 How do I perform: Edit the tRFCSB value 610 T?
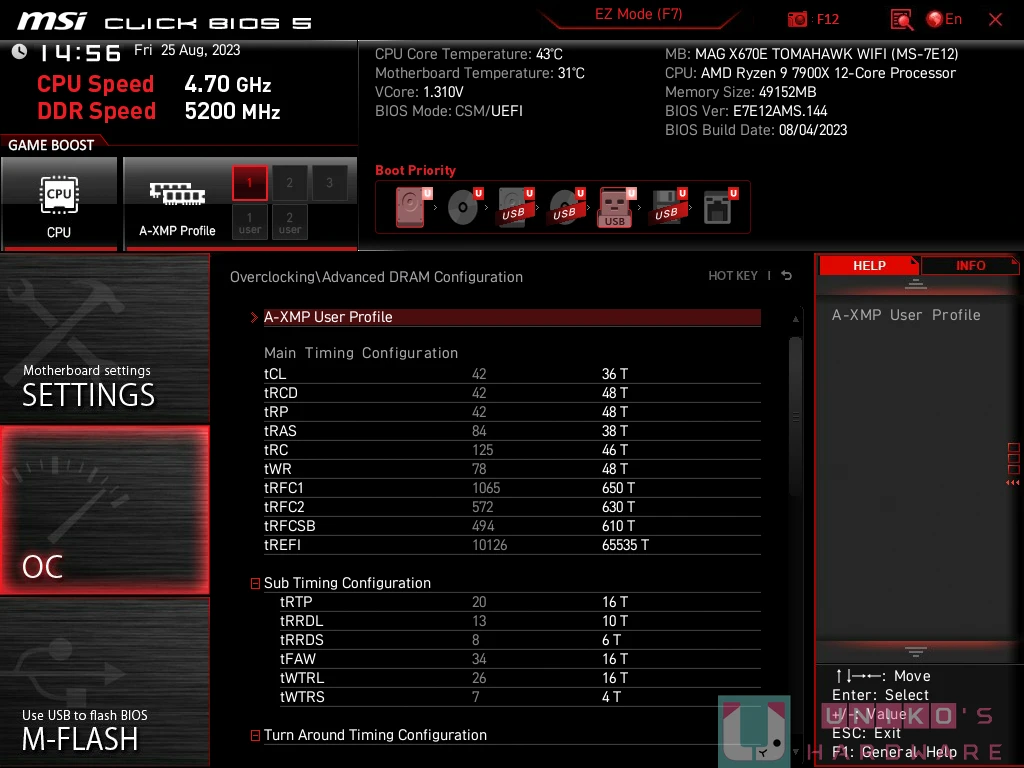pyautogui.click(x=618, y=526)
